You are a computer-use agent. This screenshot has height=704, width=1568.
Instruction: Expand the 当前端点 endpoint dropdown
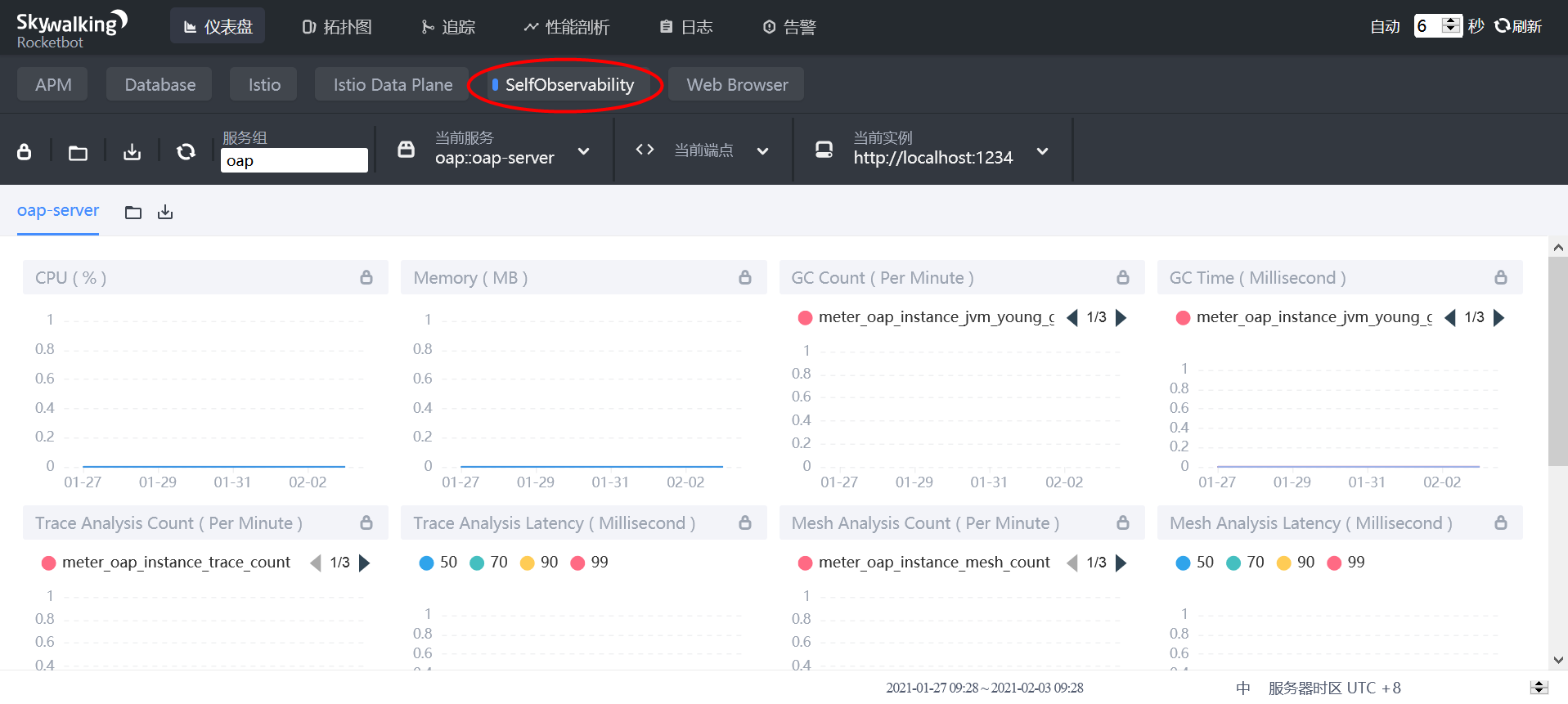(762, 151)
